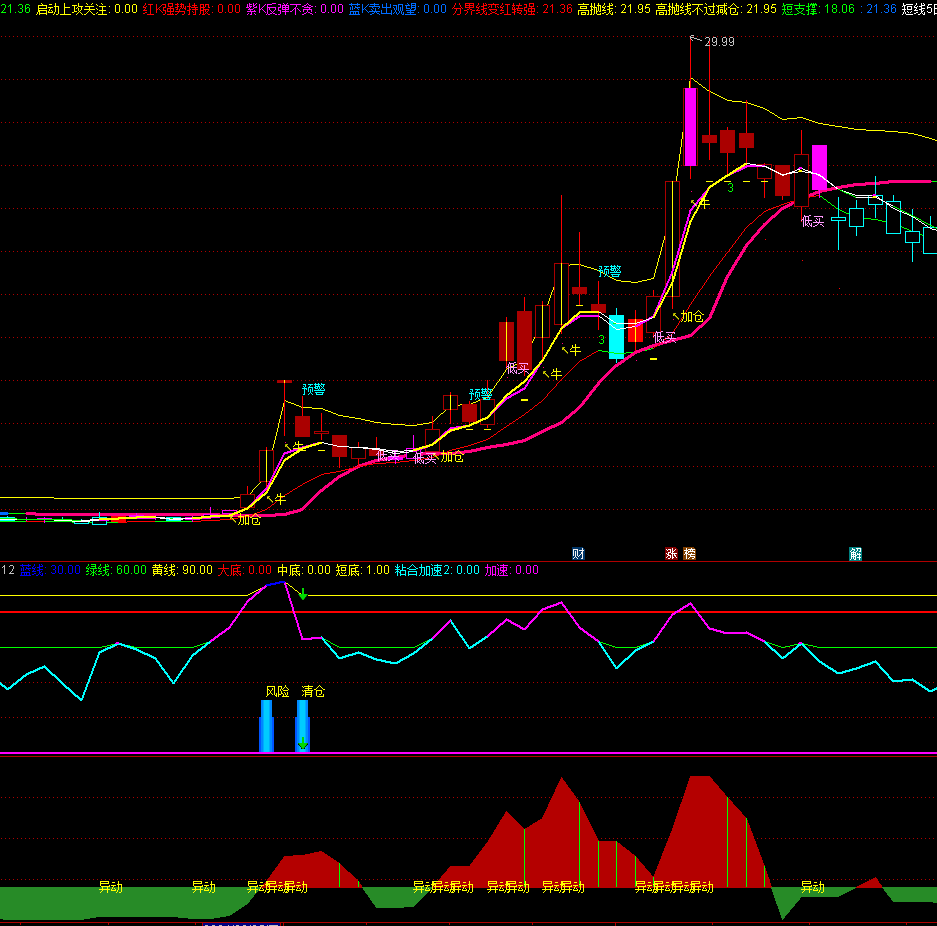Image resolution: width=937 pixels, height=926 pixels.
Task: Click the large magenta candlestick at peak
Action: [690, 126]
